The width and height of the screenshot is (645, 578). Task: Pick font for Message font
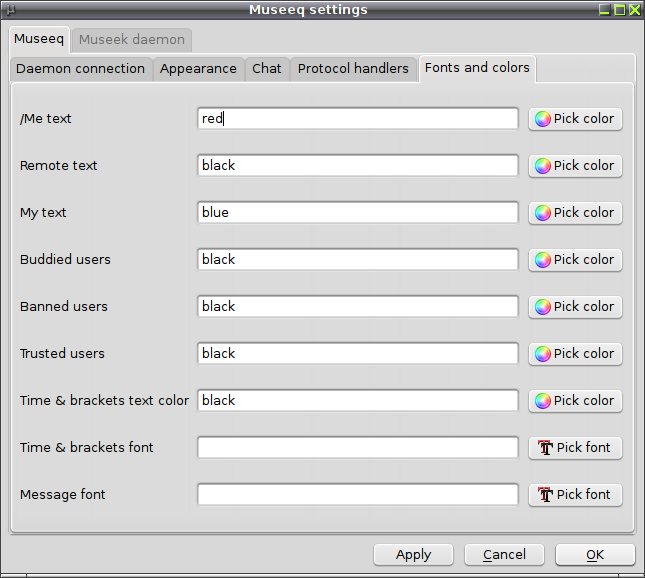[575, 494]
